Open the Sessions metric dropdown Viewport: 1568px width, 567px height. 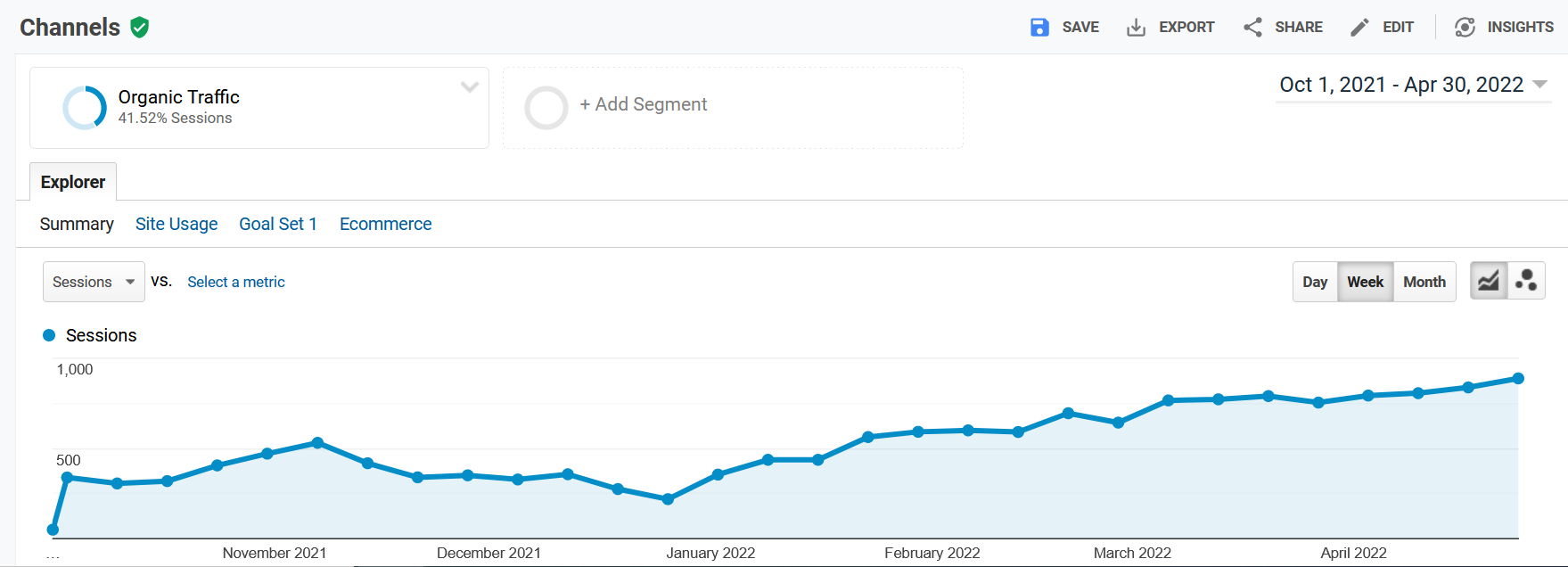[x=94, y=282]
